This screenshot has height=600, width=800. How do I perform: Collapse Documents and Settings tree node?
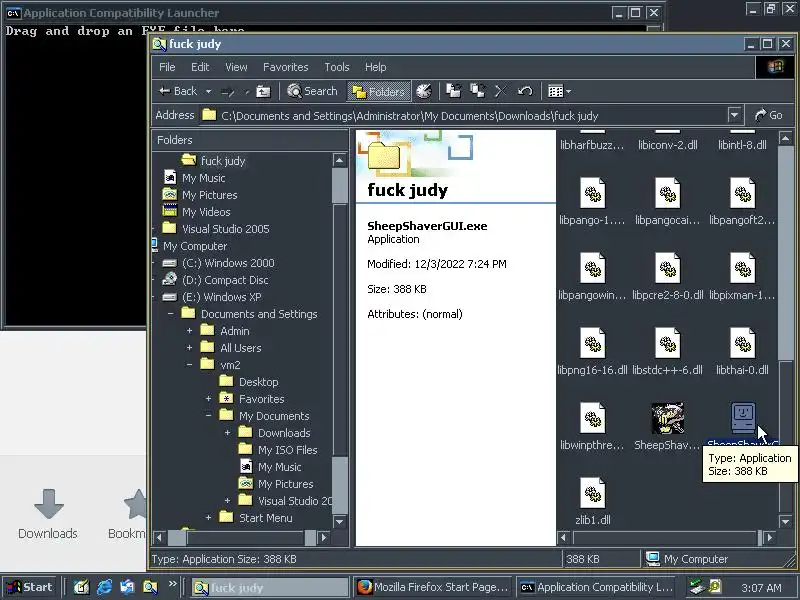[x=170, y=314]
